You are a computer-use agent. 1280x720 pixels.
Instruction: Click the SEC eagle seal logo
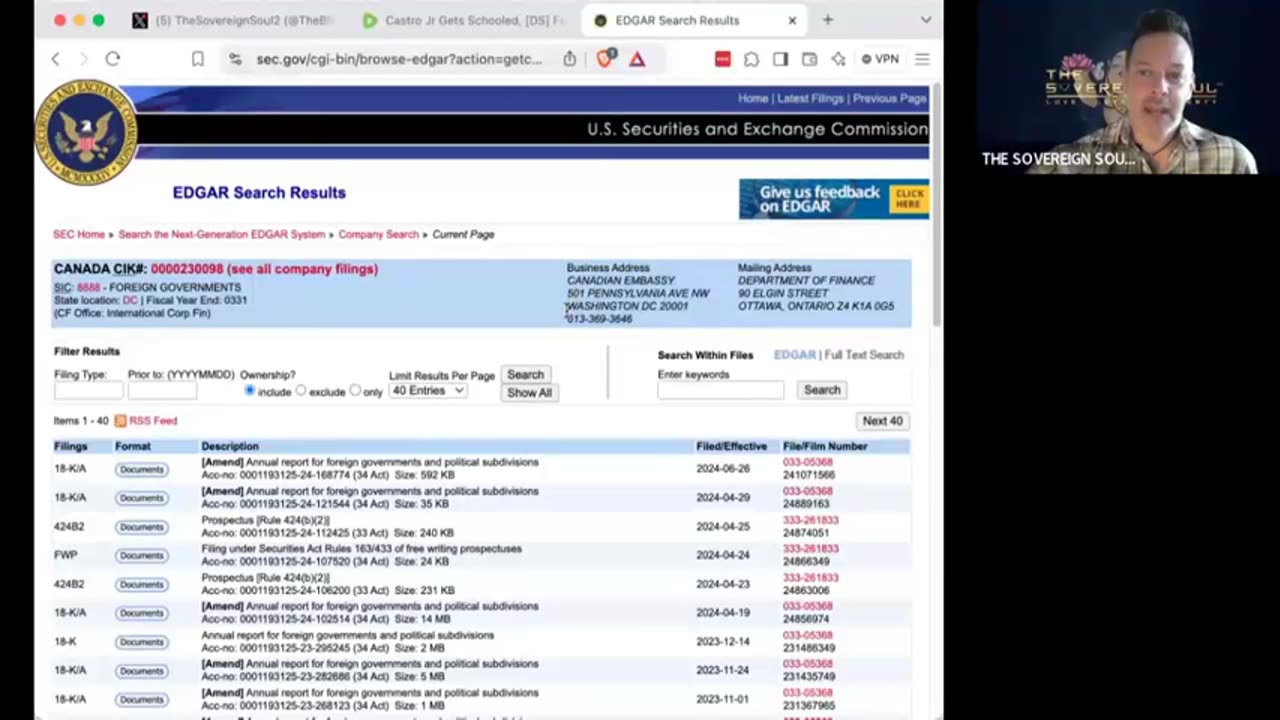pyautogui.click(x=85, y=133)
